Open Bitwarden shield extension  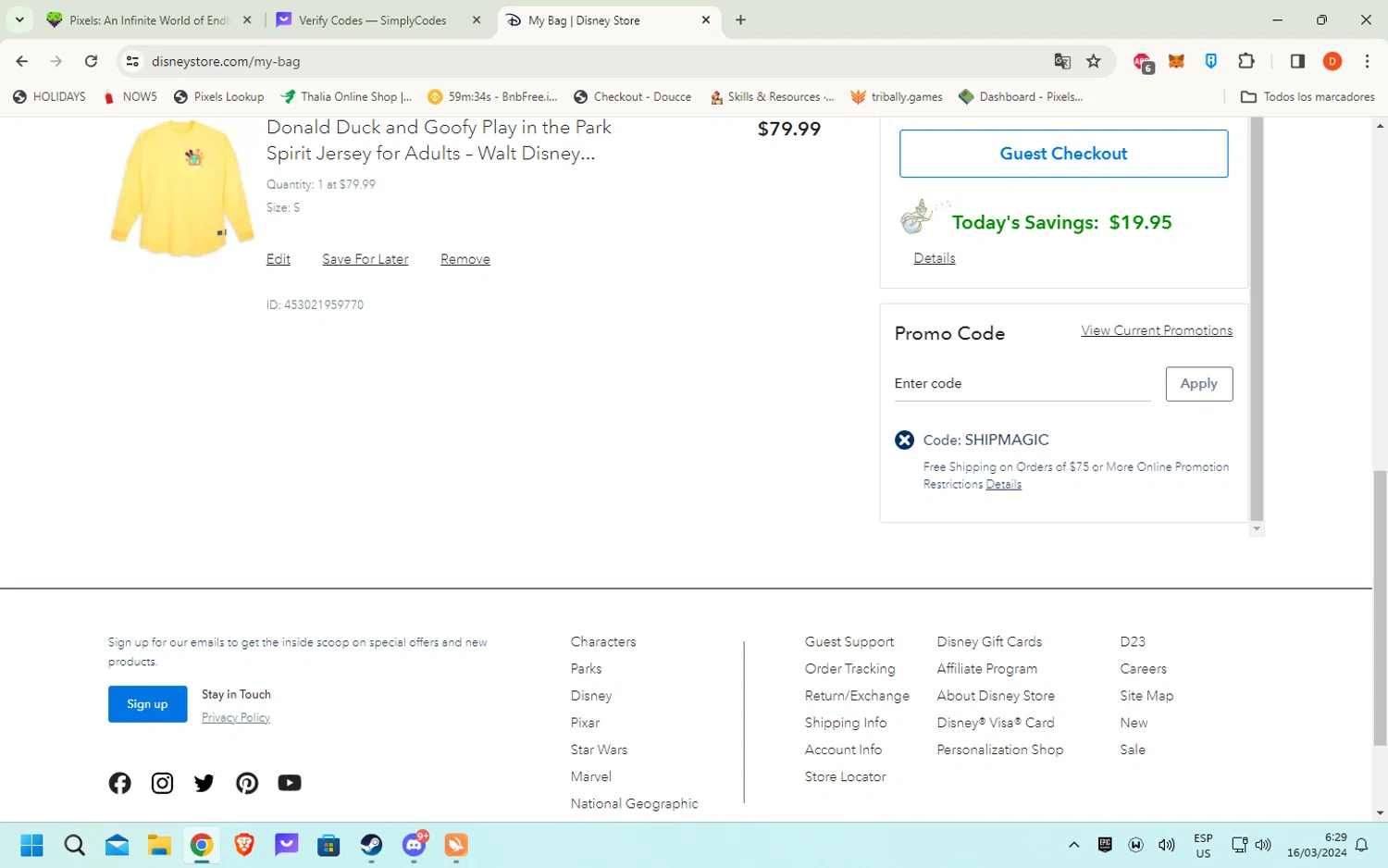(x=1211, y=61)
